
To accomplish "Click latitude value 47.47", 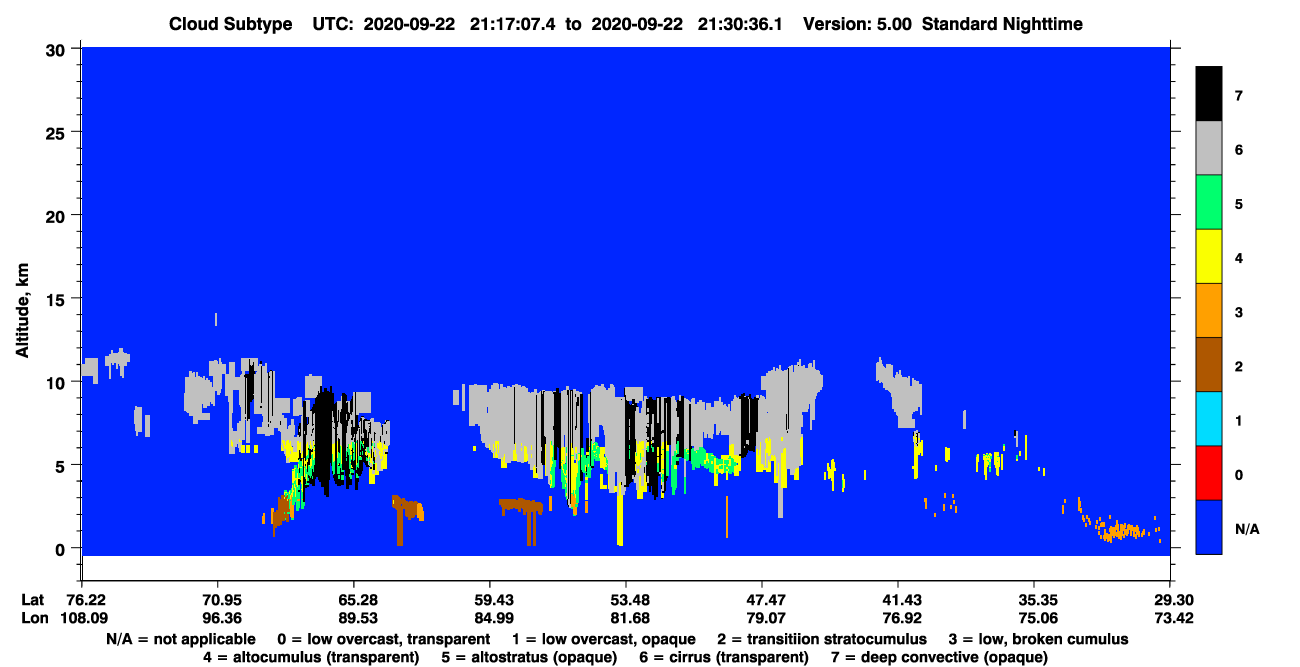I will [761, 600].
